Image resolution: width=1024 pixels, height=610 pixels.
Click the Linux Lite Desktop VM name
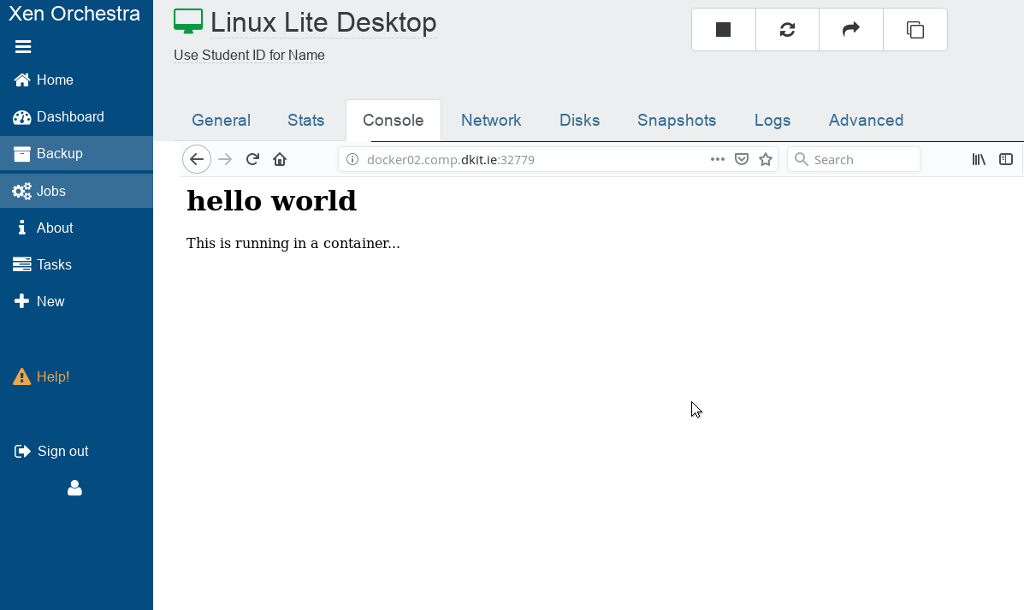click(323, 23)
